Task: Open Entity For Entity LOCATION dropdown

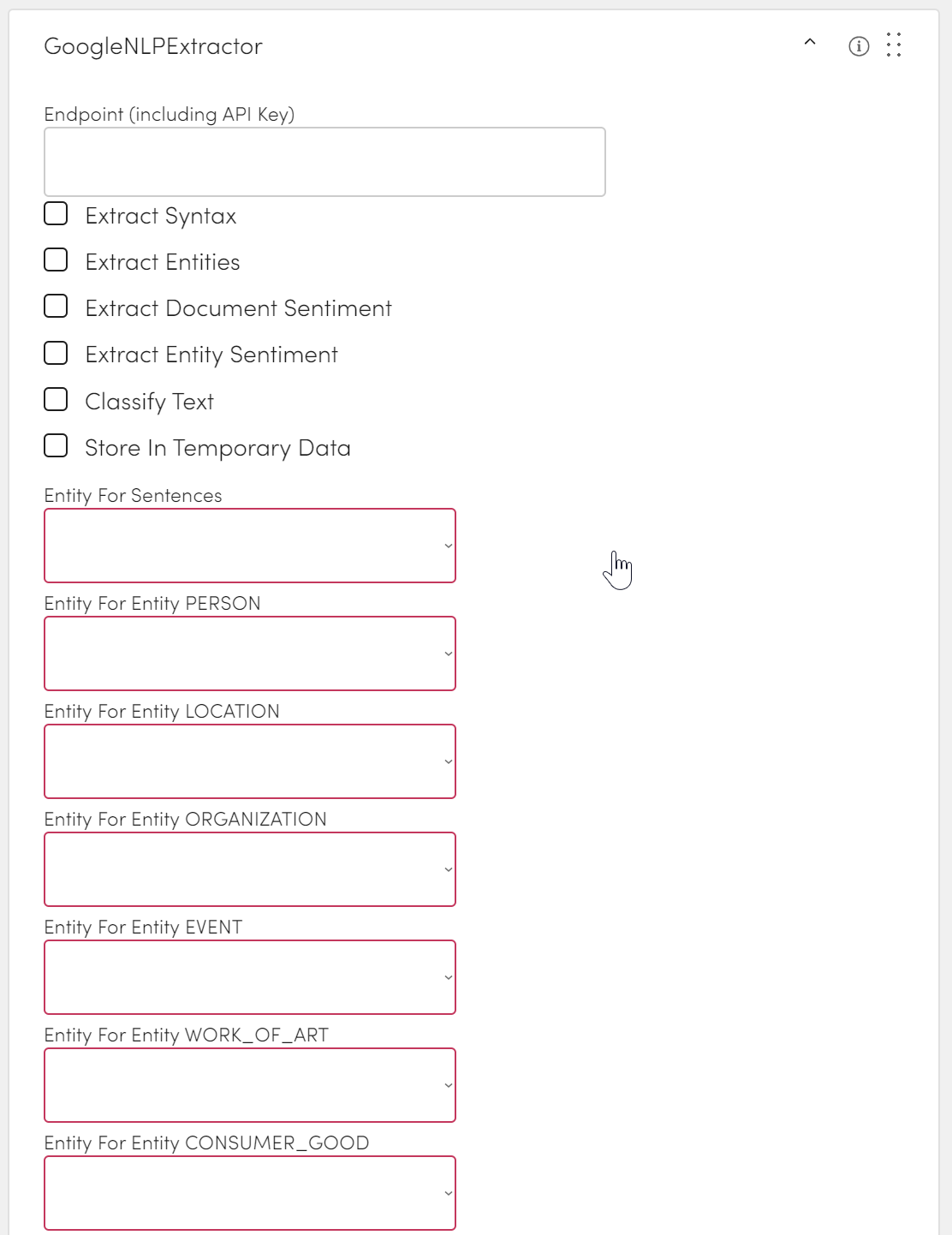Action: pyautogui.click(x=250, y=761)
